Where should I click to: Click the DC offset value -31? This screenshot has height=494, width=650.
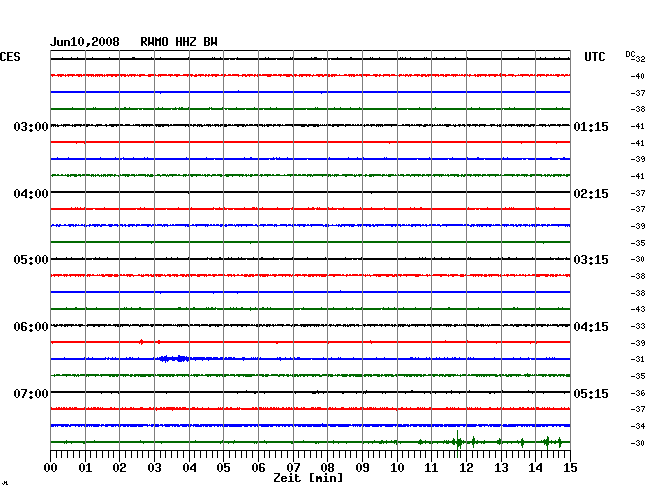tap(638, 359)
